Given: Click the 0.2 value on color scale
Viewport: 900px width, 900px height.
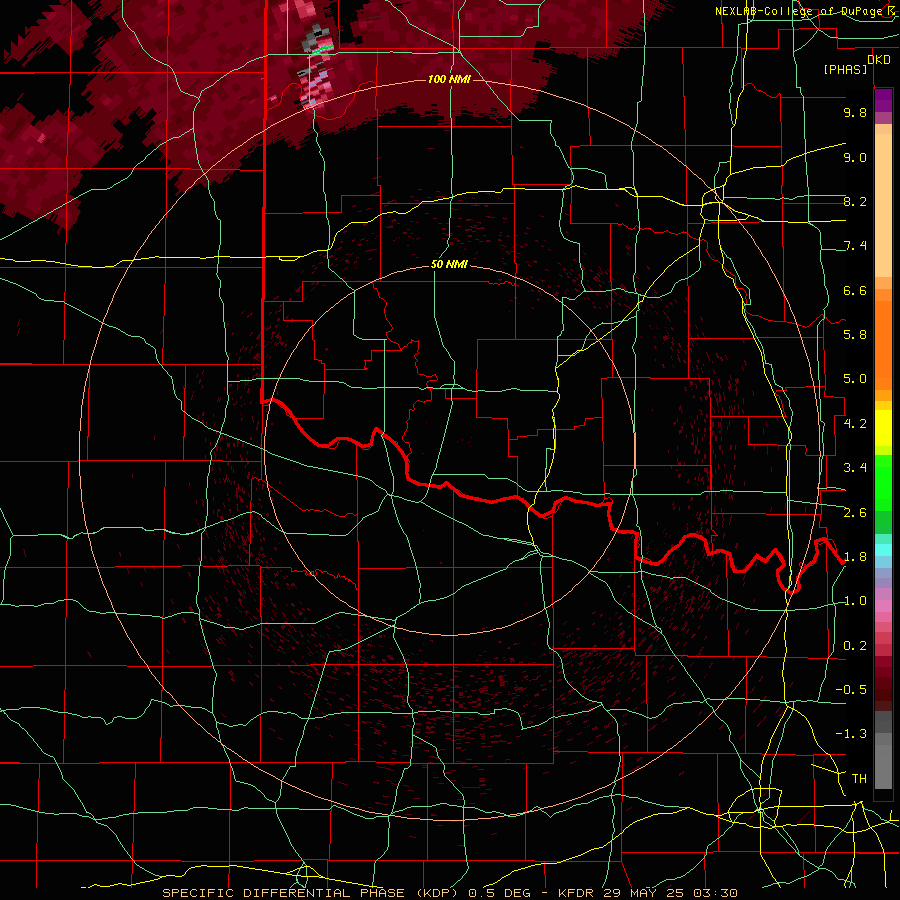Looking at the screenshot, I should 855,646.
